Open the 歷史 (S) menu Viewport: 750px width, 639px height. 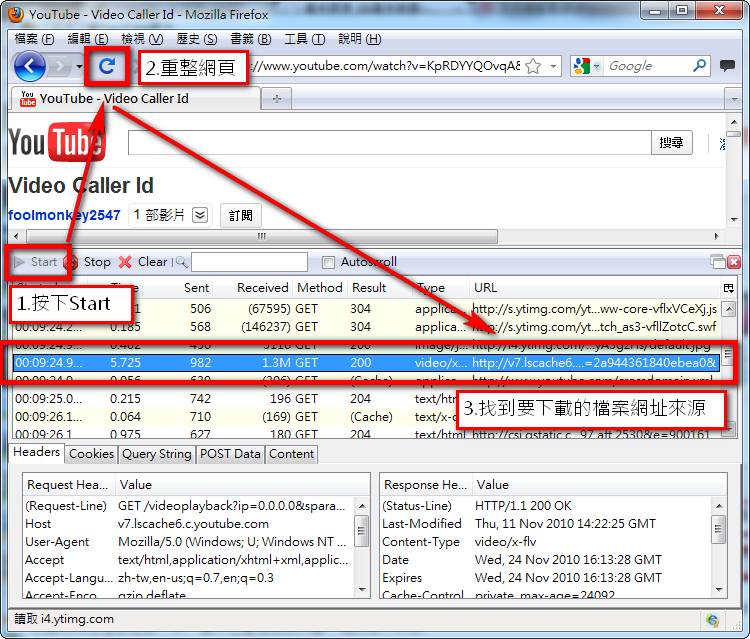(x=197, y=39)
